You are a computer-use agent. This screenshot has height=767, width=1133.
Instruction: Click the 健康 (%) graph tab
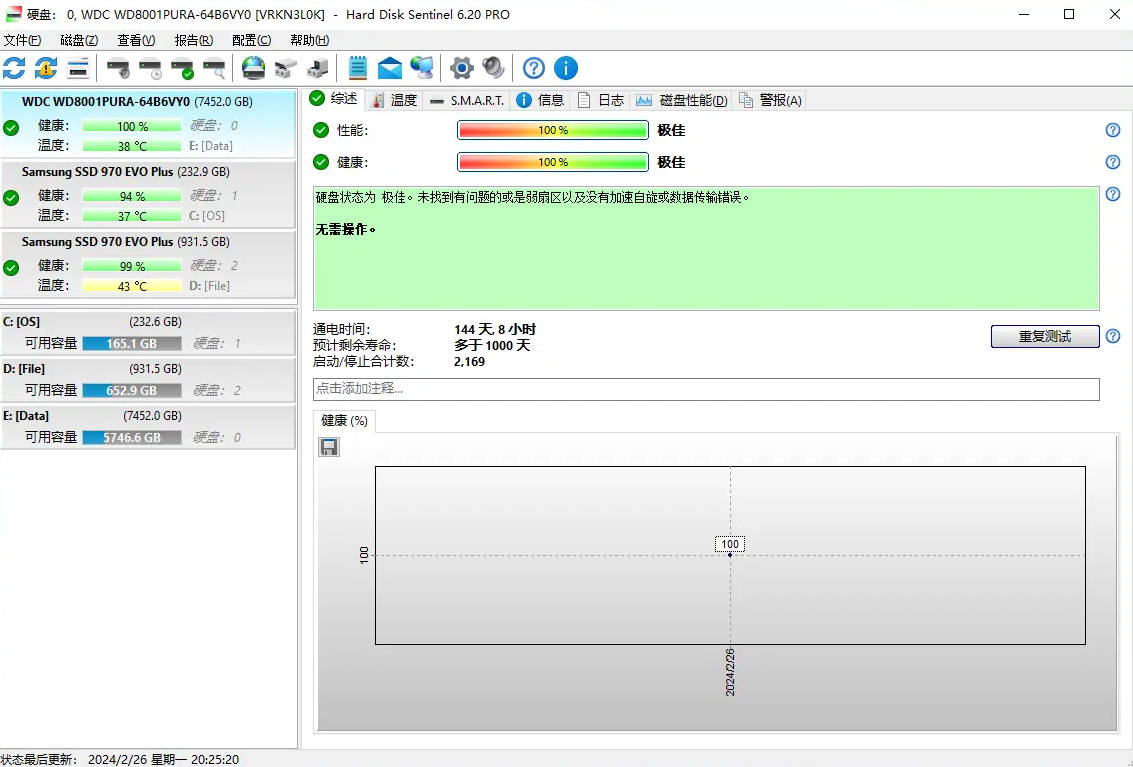click(345, 421)
